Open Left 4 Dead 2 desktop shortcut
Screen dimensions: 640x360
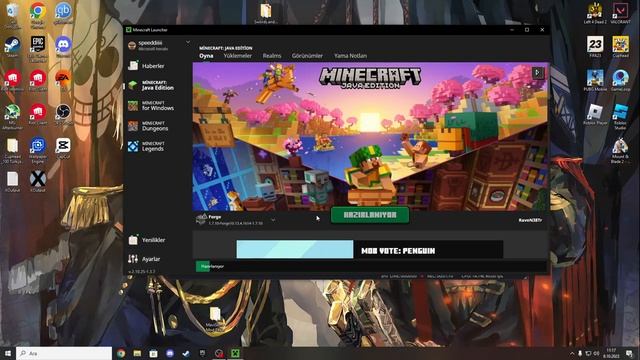tap(595, 13)
